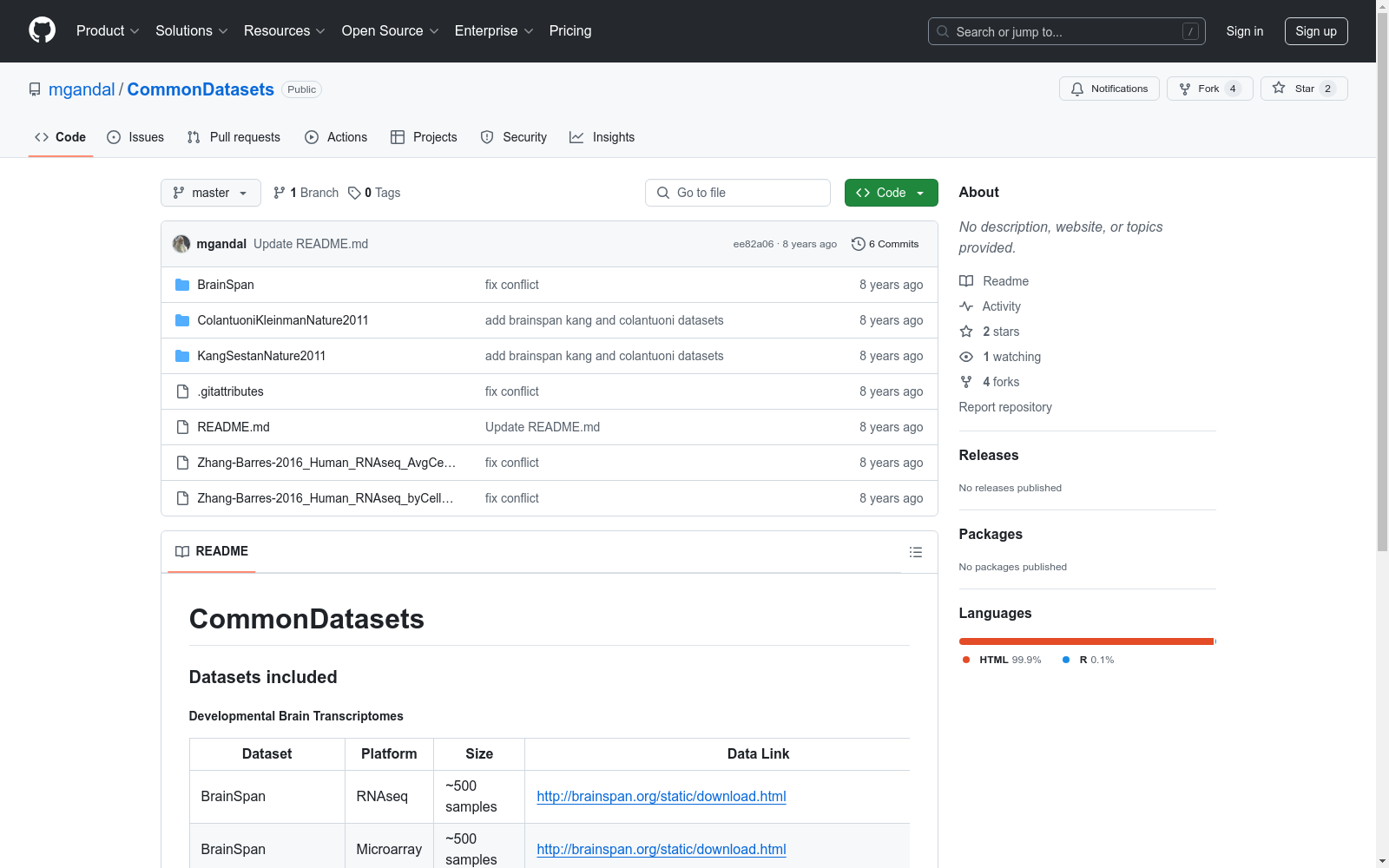The image size is (1389, 868).
Task: Click the fork icon next to 4 forks
Action: pyautogui.click(x=966, y=382)
